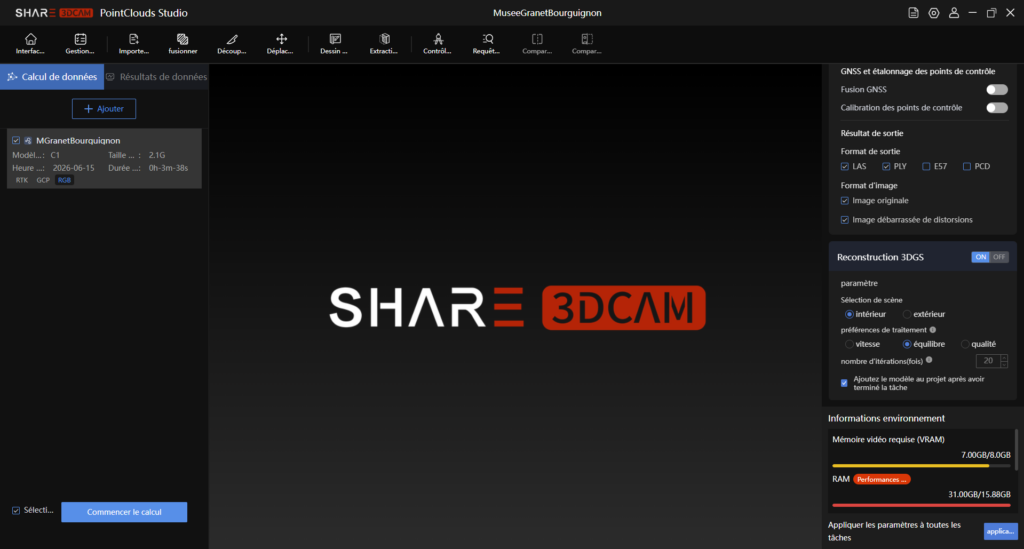Toggle the Fusion GNSS switch
Screen dimensions: 1024x549
(x=997, y=89)
